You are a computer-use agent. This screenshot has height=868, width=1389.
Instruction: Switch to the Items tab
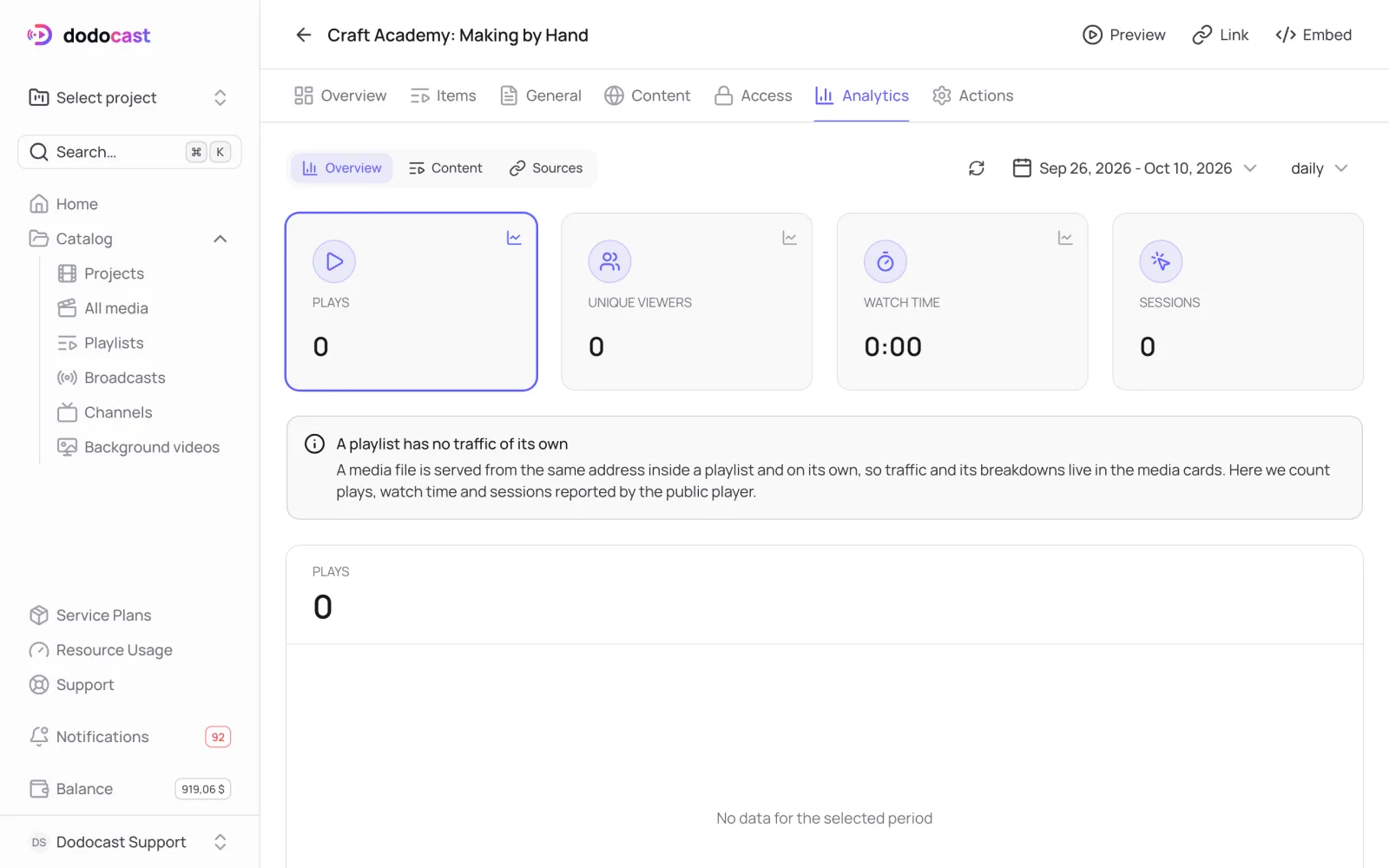(x=443, y=95)
